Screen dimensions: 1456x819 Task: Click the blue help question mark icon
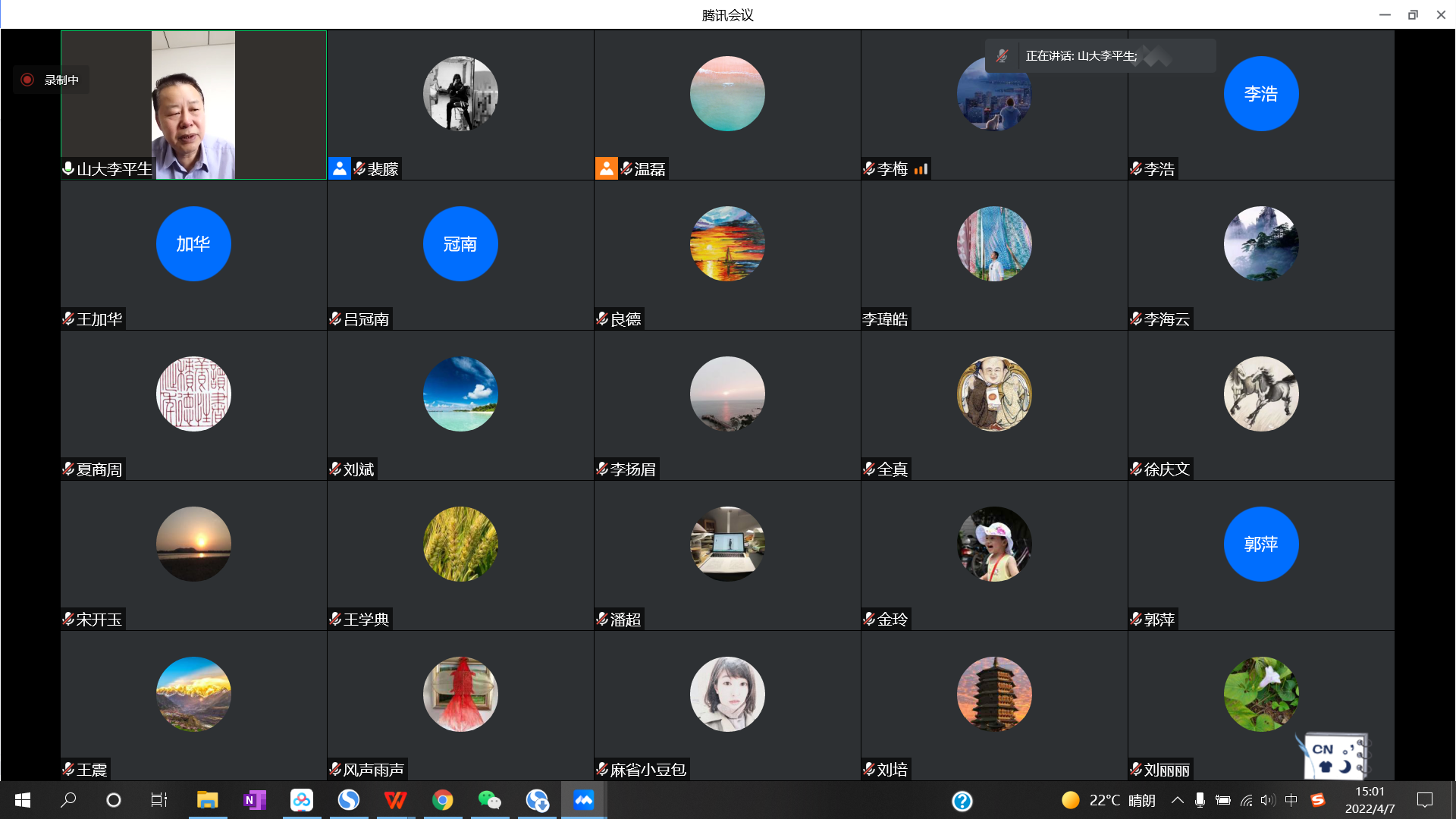[x=962, y=801]
